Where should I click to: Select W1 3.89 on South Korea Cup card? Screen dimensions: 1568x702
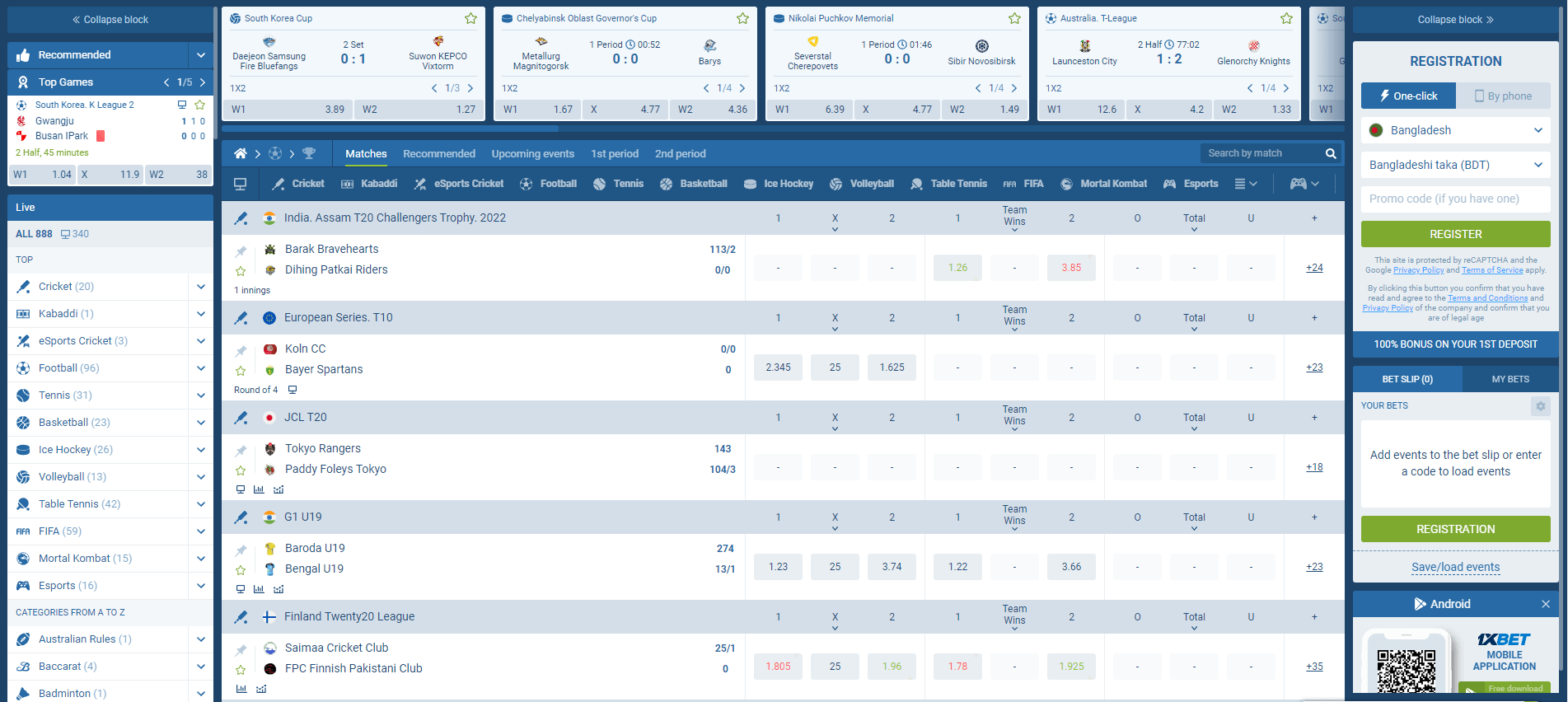[288, 109]
